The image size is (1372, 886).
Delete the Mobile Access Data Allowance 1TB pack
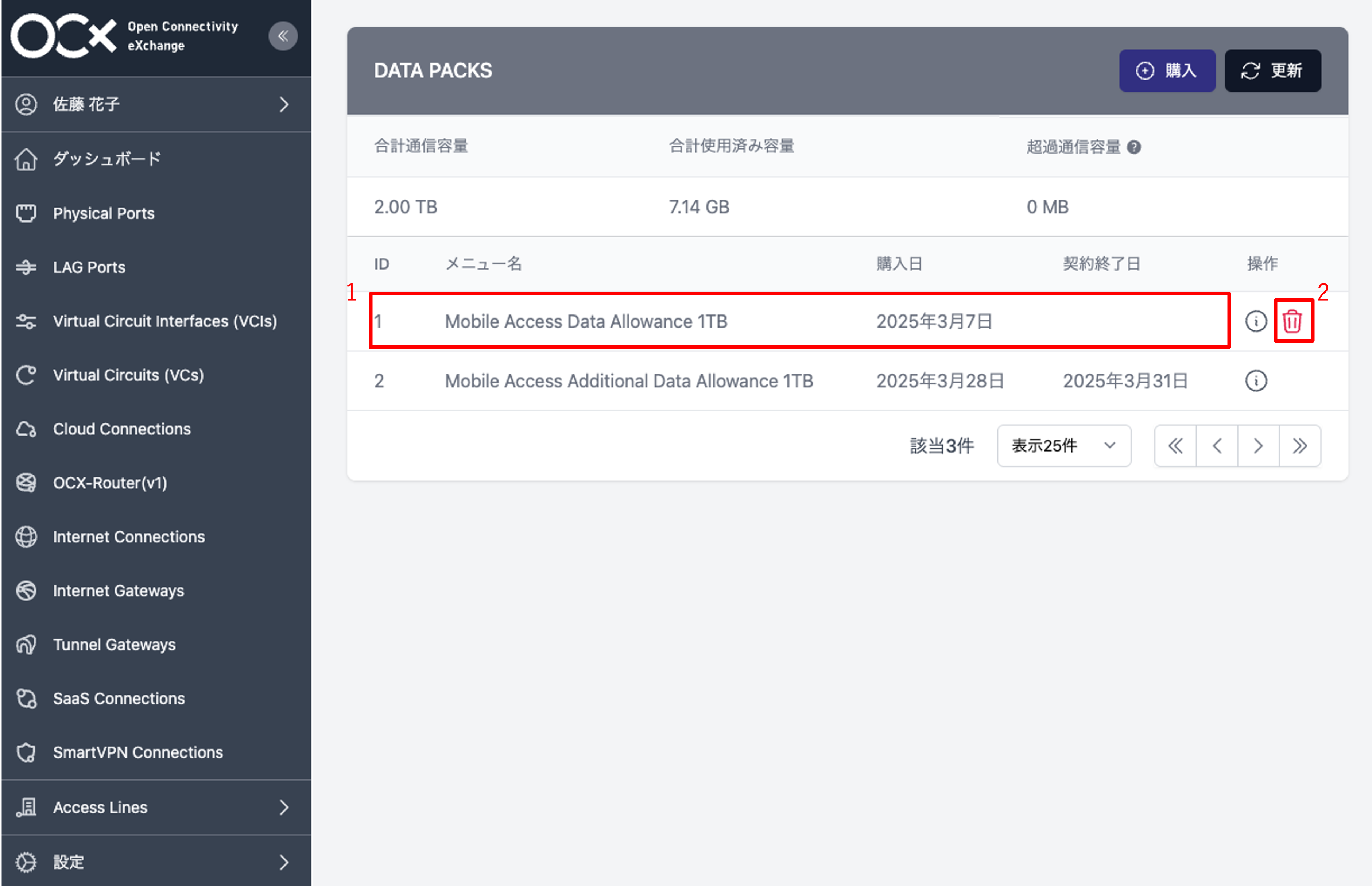pyautogui.click(x=1292, y=321)
